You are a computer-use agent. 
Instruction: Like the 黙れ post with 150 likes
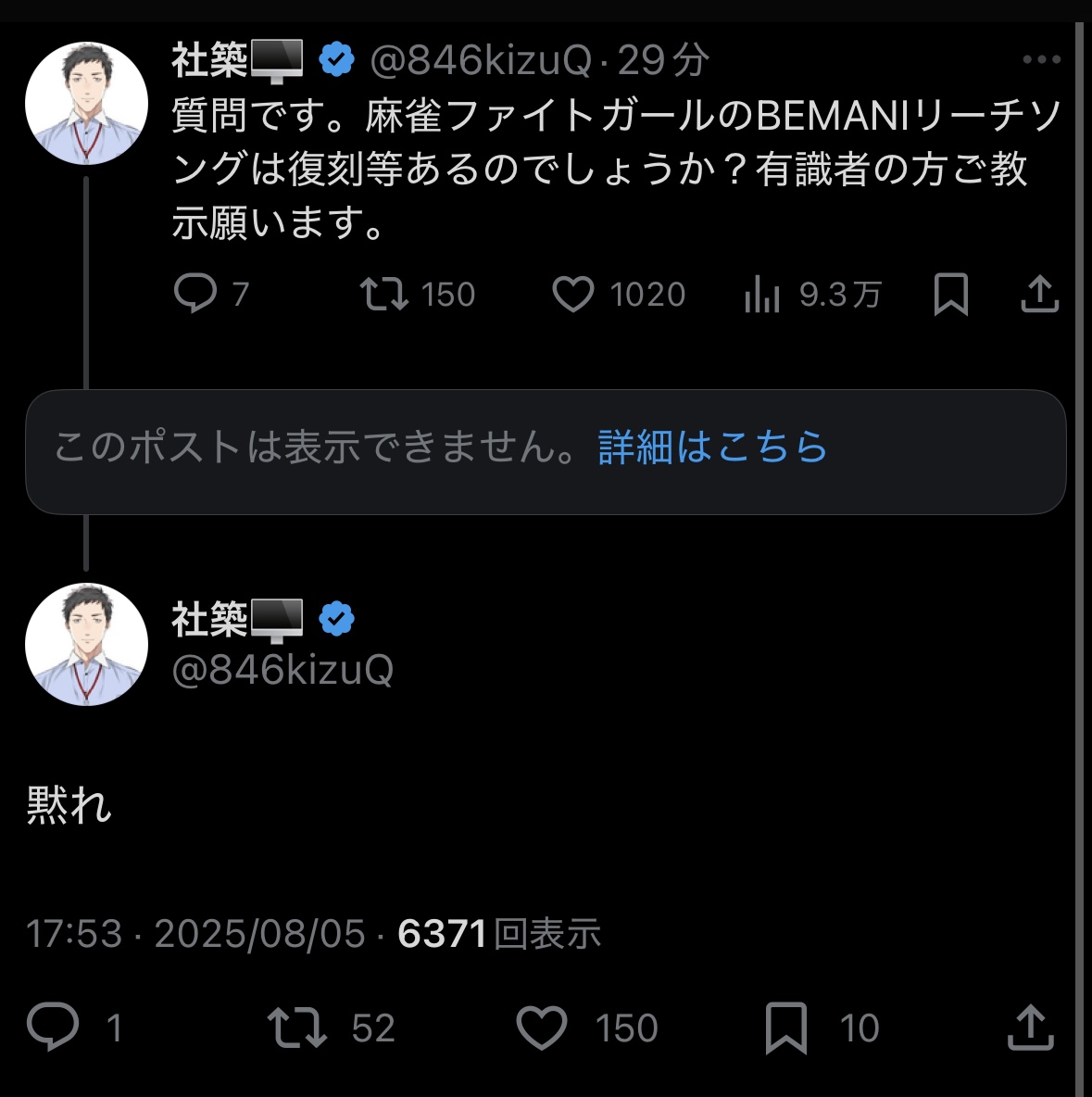point(541,1027)
